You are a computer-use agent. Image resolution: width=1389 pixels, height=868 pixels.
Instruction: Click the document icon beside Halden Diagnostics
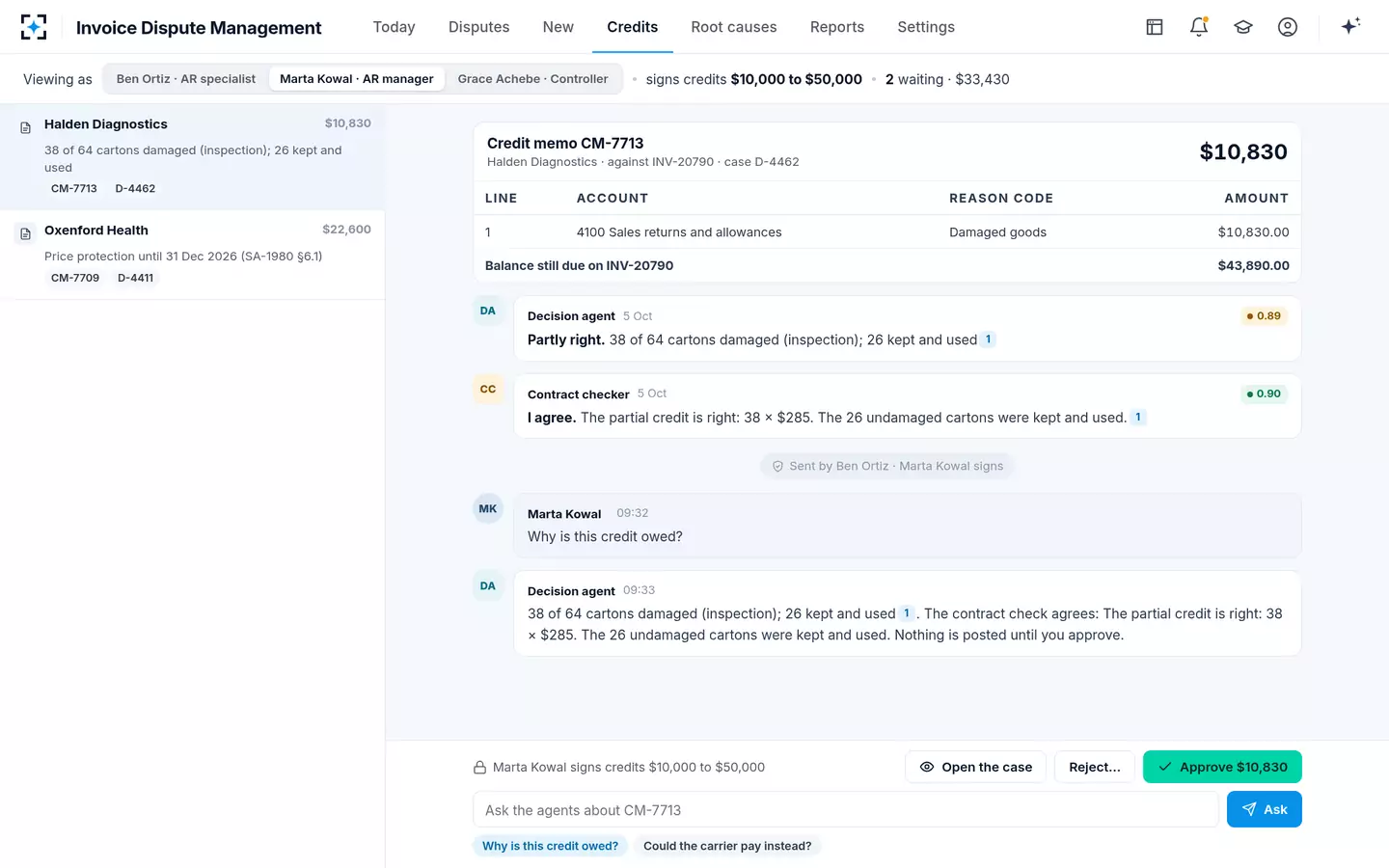26,127
